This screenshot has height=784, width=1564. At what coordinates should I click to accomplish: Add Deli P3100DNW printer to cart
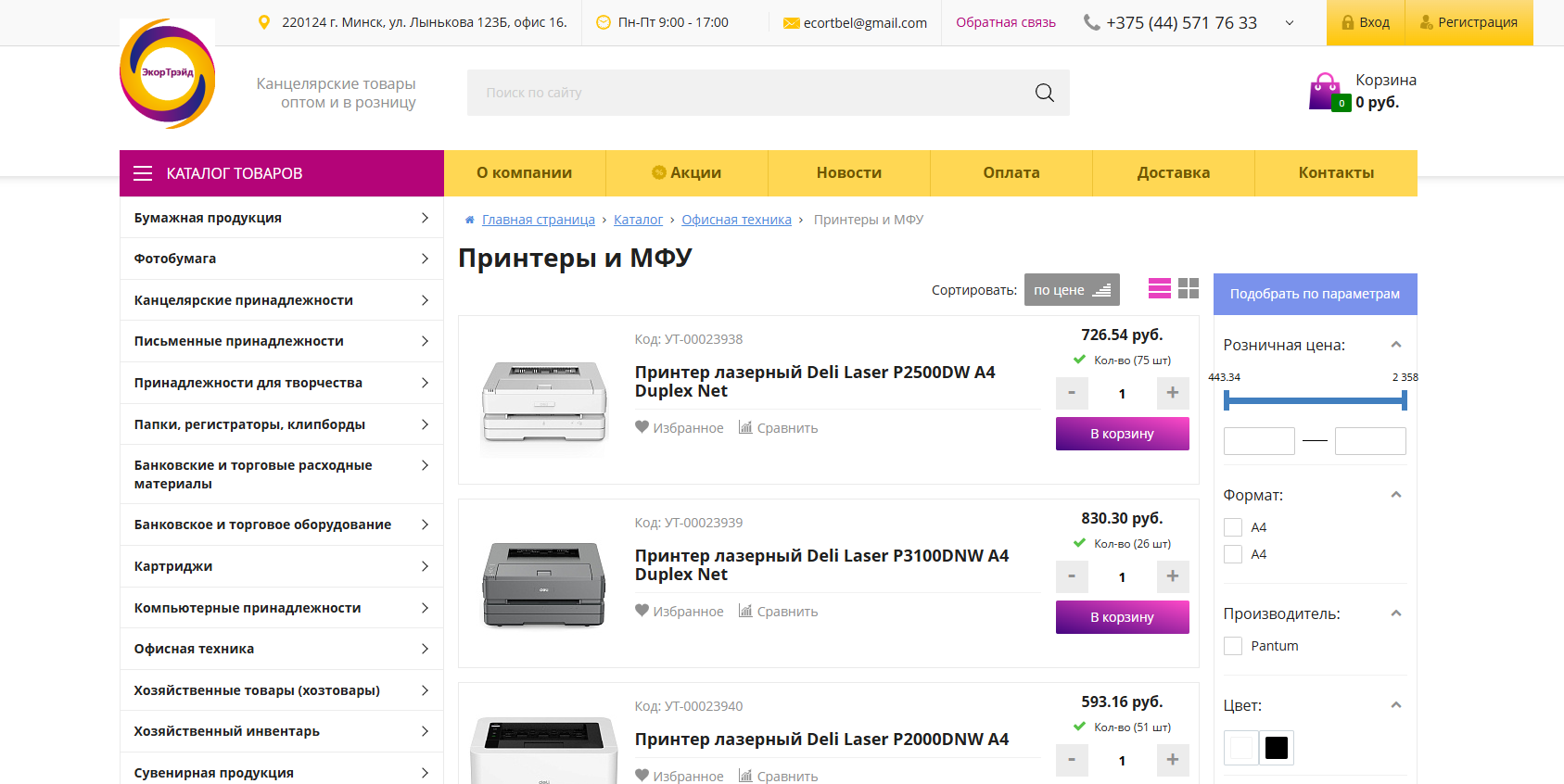(x=1122, y=617)
